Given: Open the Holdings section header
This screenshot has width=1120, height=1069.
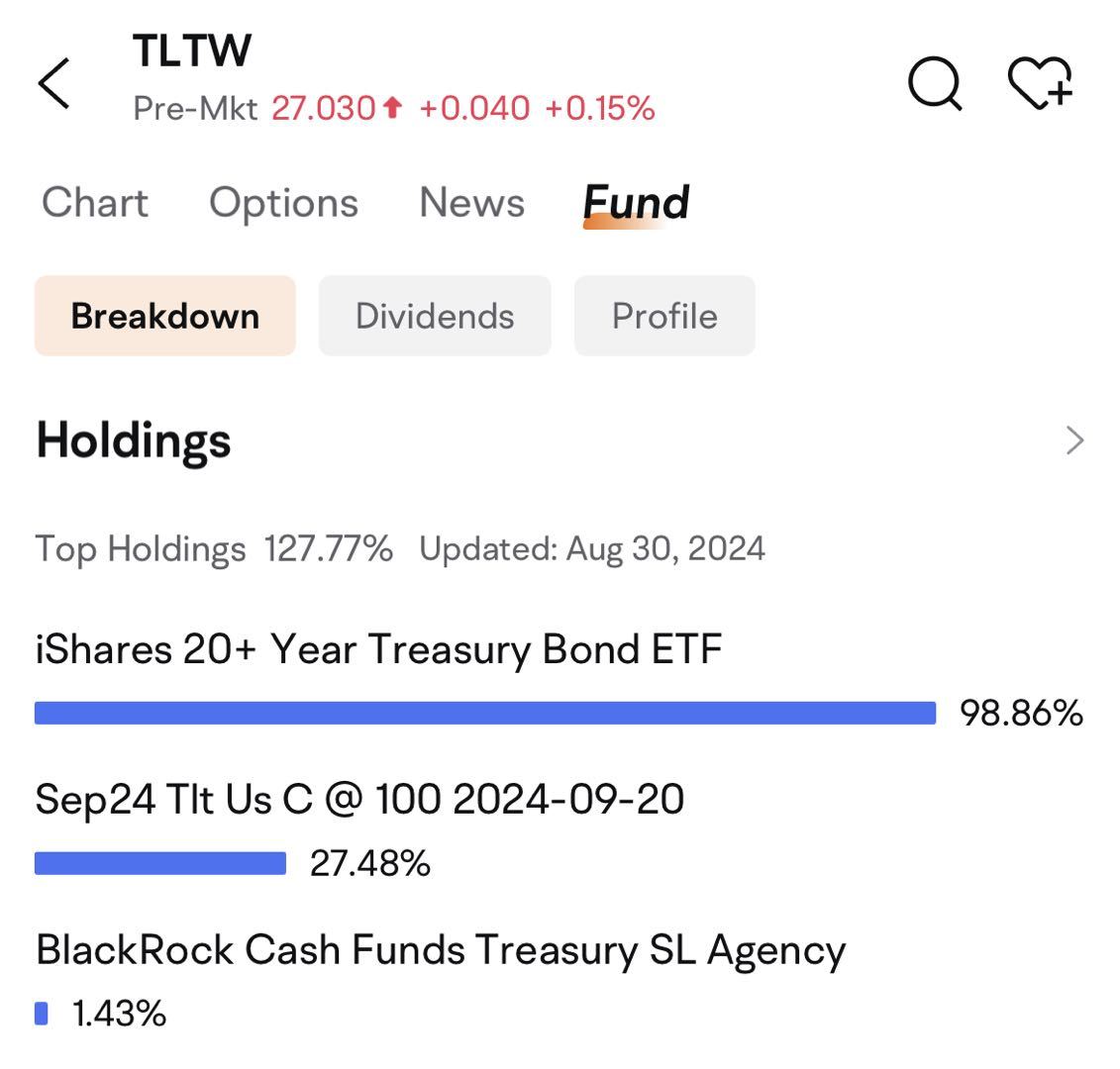Looking at the screenshot, I should coord(134,440).
